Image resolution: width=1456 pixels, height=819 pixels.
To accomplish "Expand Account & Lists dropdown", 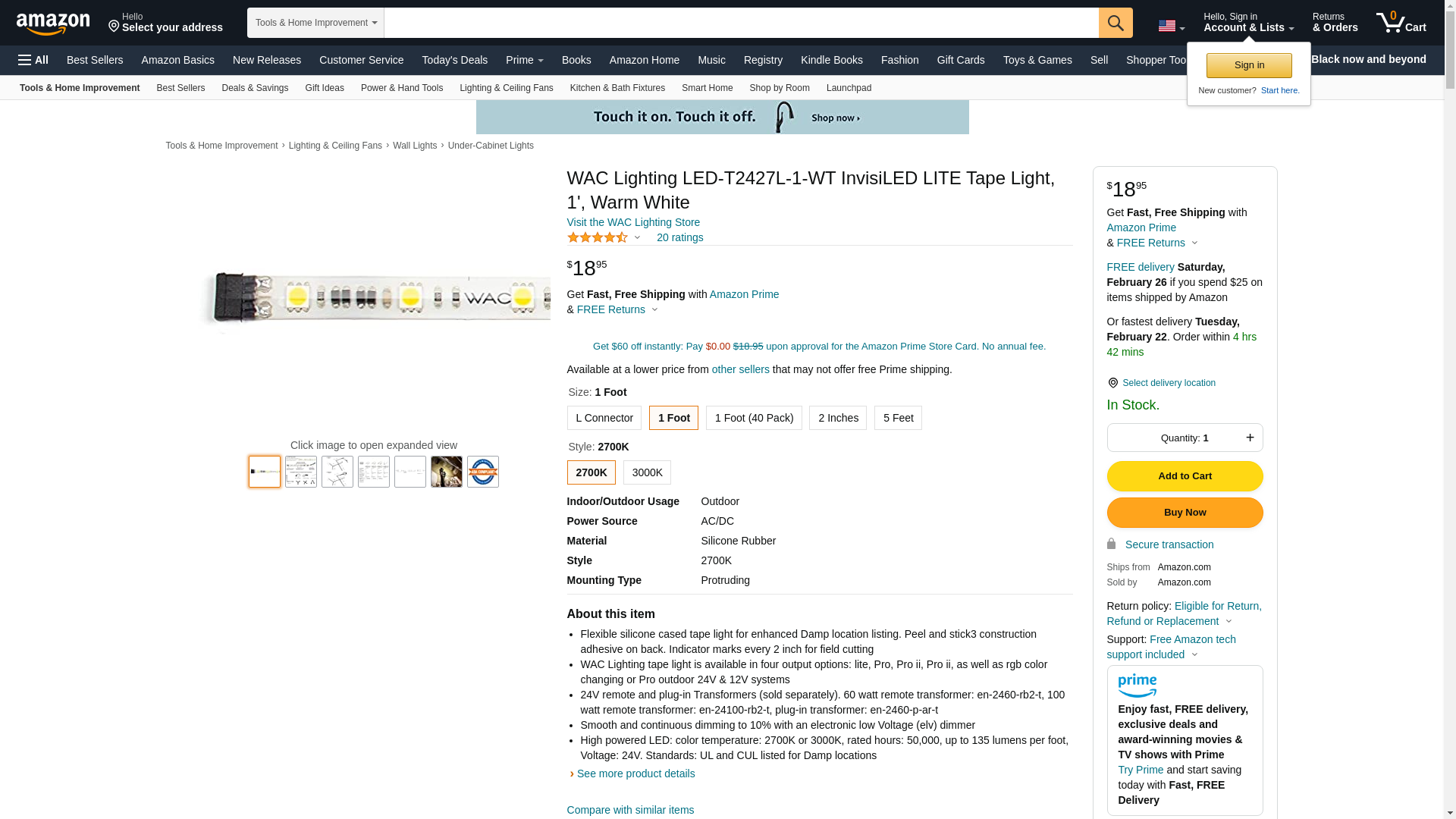I will tap(1248, 23).
